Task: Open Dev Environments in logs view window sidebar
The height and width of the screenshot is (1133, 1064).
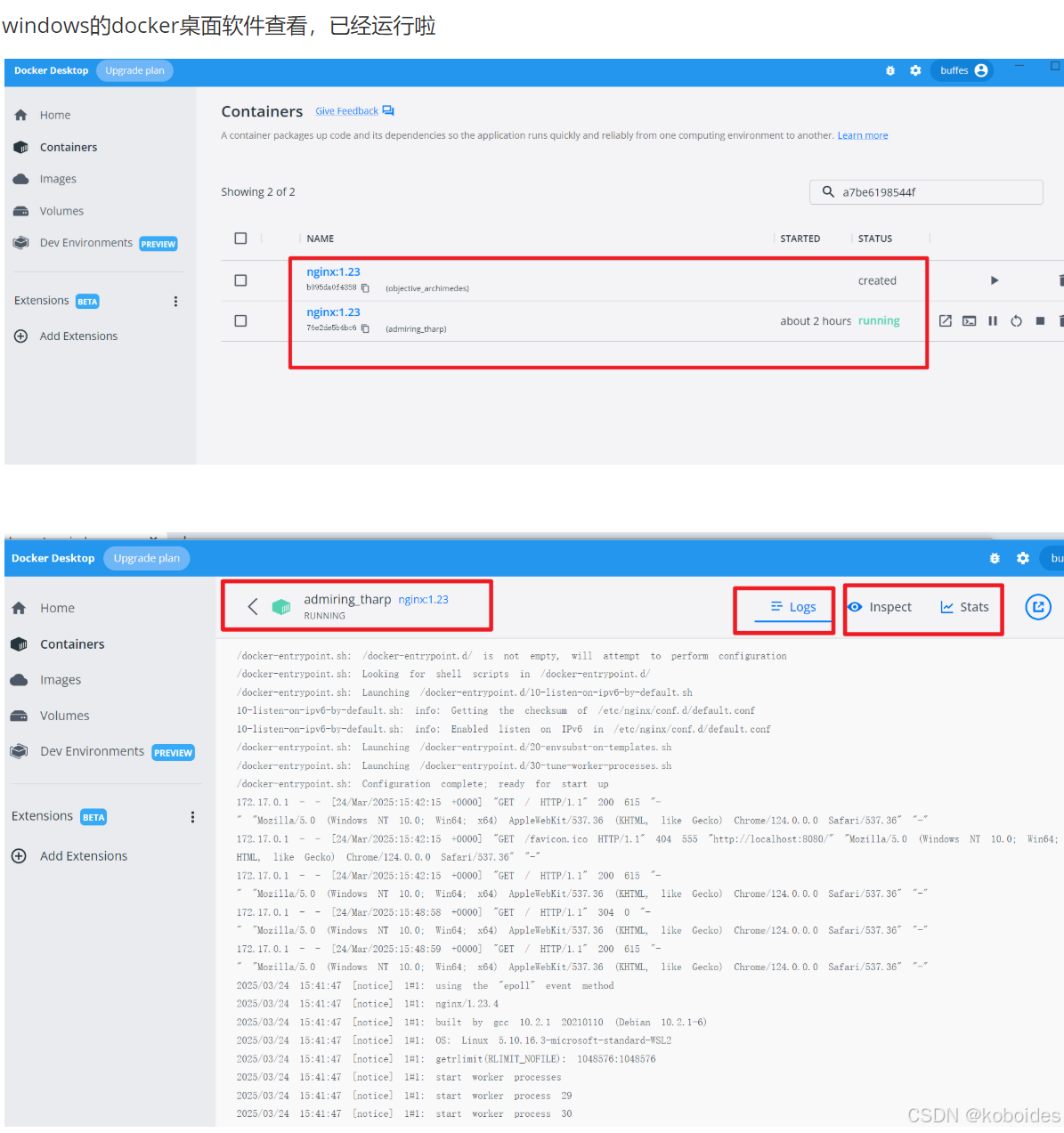Action: coord(92,752)
